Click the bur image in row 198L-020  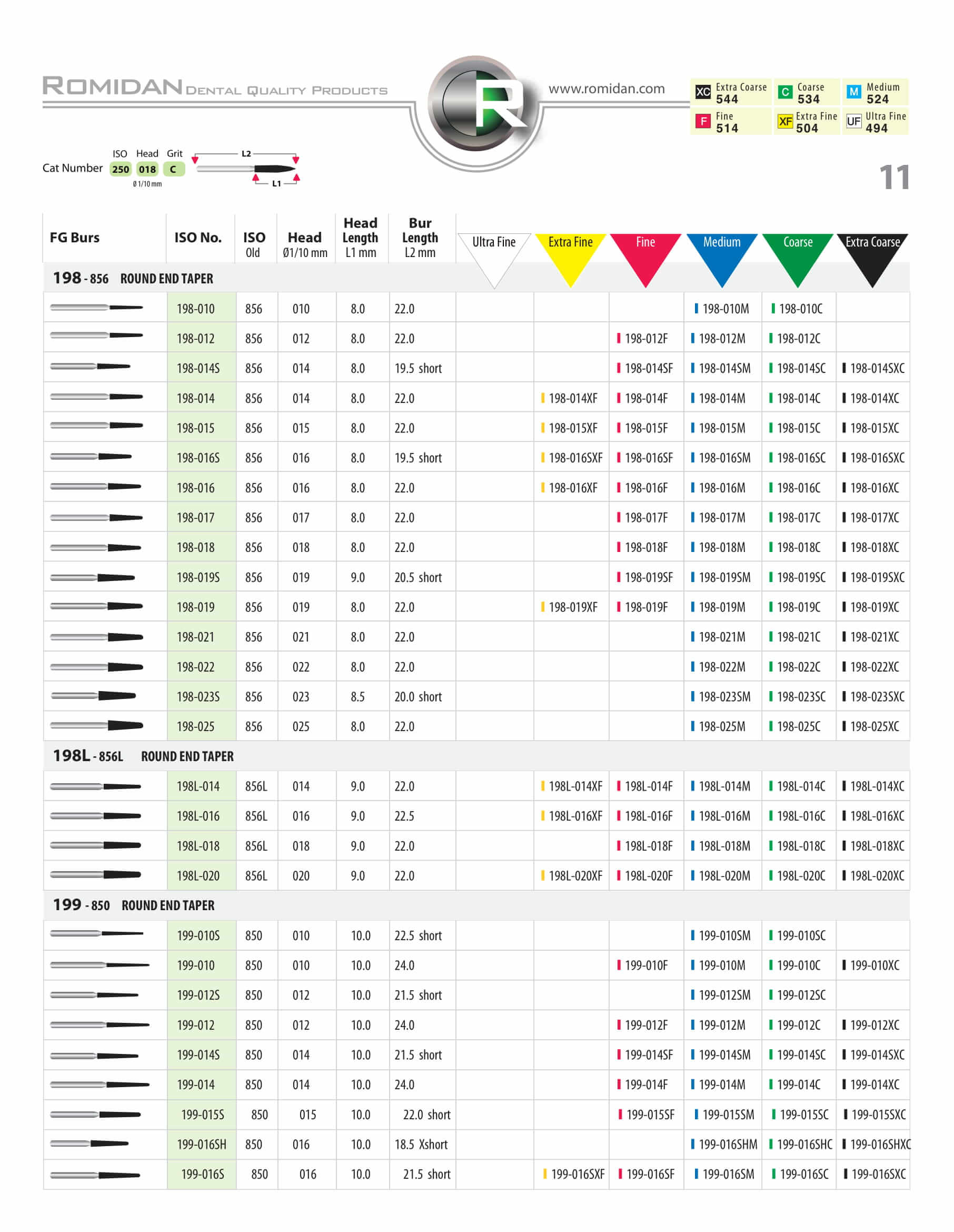95,875
